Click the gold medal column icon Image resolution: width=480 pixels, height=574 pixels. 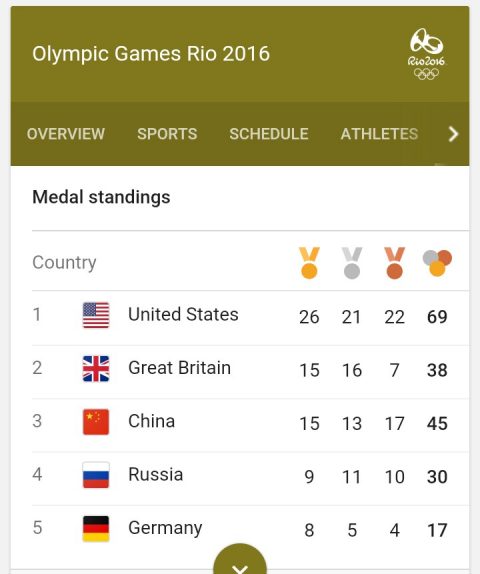[x=309, y=263]
